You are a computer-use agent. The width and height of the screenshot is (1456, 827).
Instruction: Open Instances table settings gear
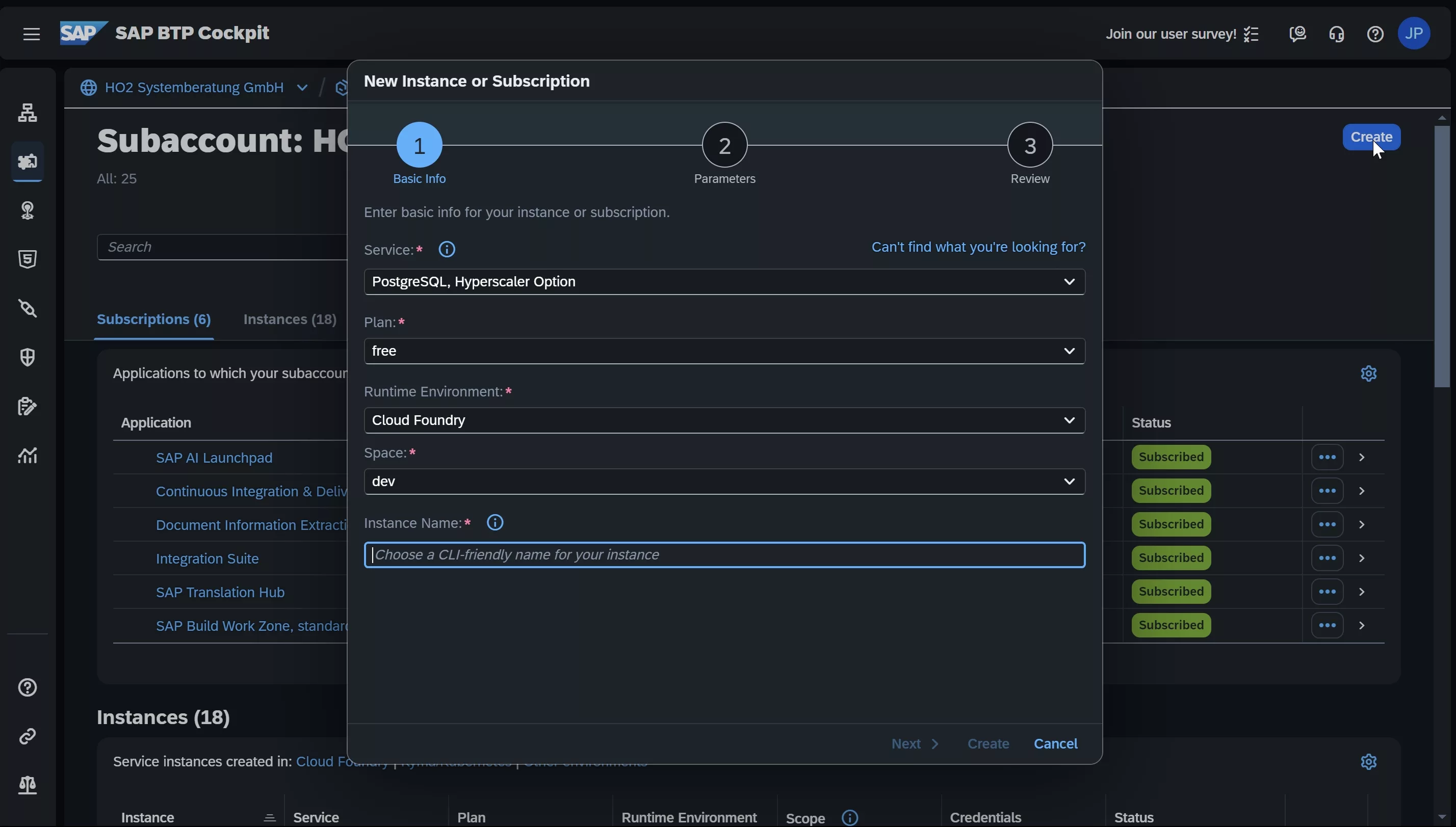(1368, 762)
